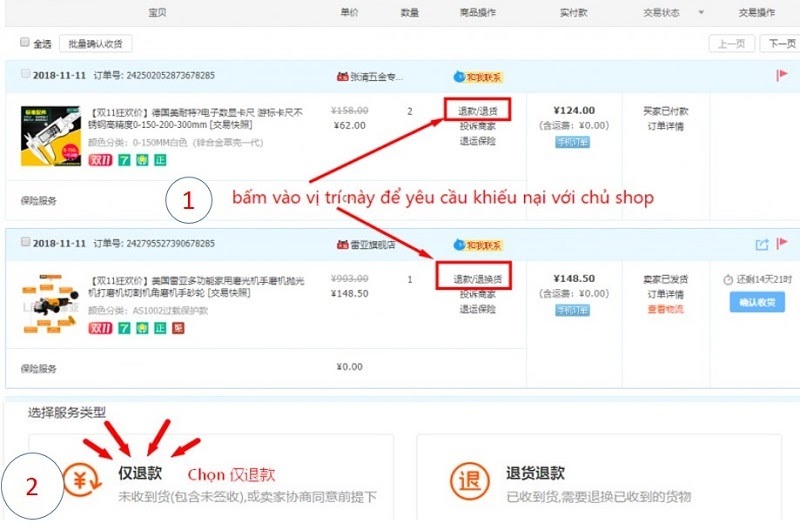Click 退款/退换货 on the angle grinder order
The width and height of the screenshot is (800, 529).
(476, 279)
